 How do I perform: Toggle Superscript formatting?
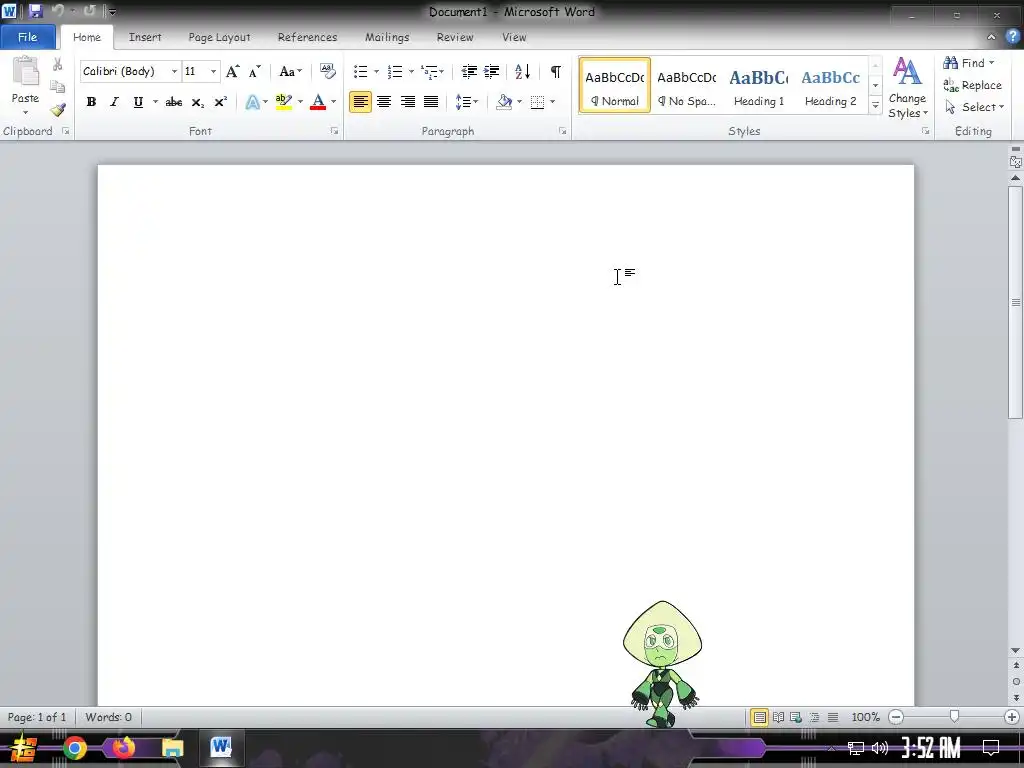[x=221, y=102]
